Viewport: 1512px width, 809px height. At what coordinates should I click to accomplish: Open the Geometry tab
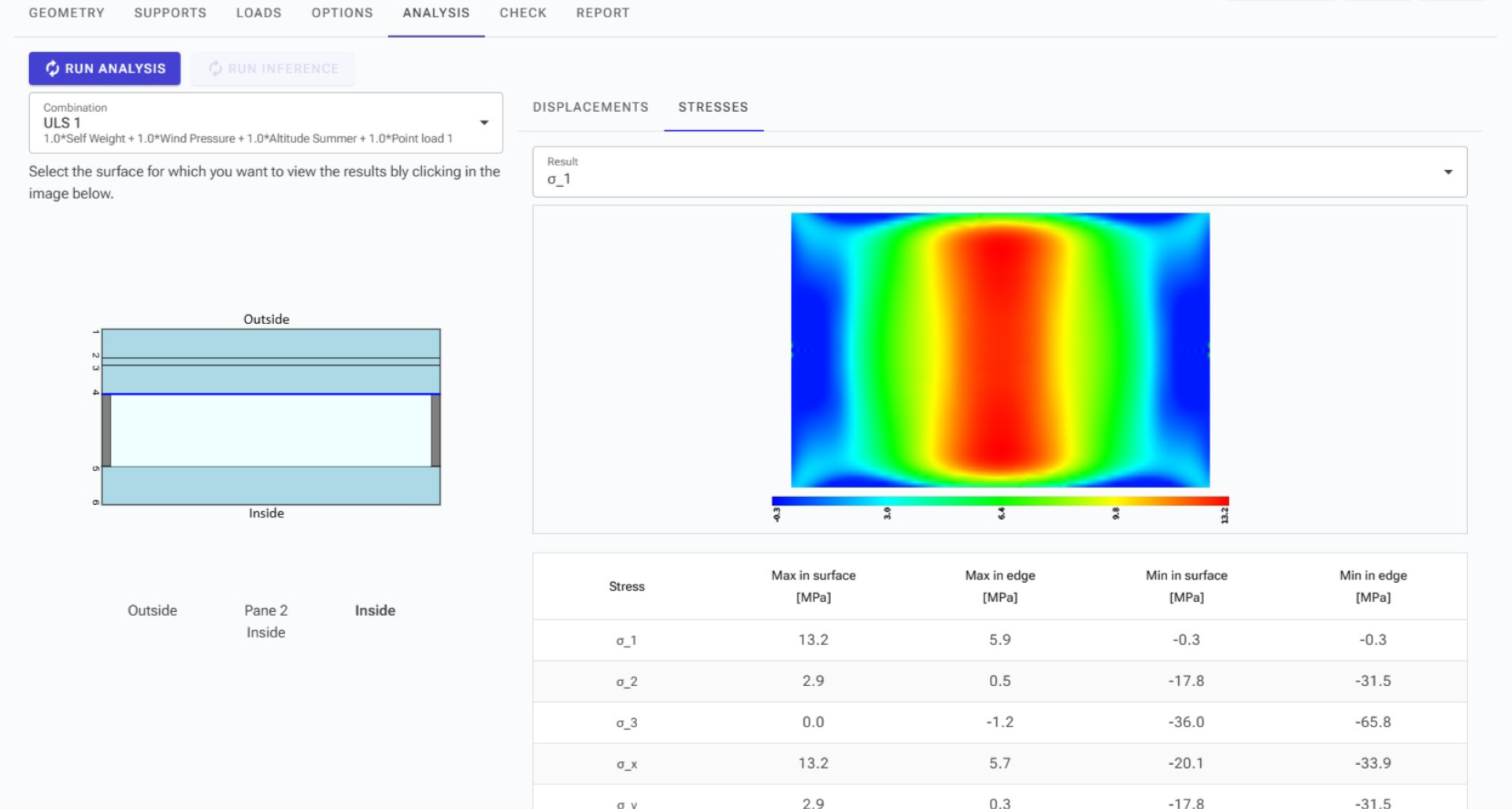pyautogui.click(x=66, y=13)
